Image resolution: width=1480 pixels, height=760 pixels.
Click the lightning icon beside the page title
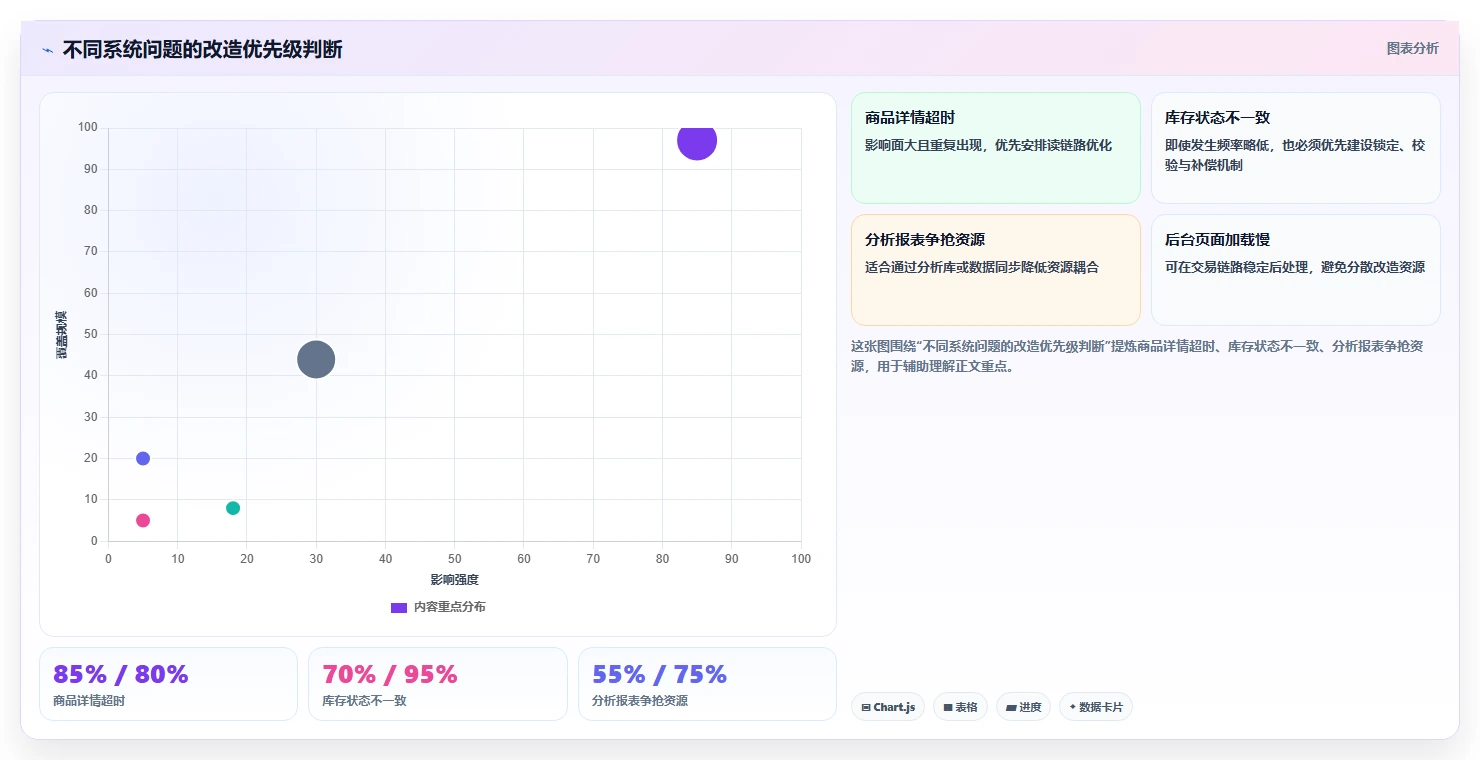click(48, 50)
